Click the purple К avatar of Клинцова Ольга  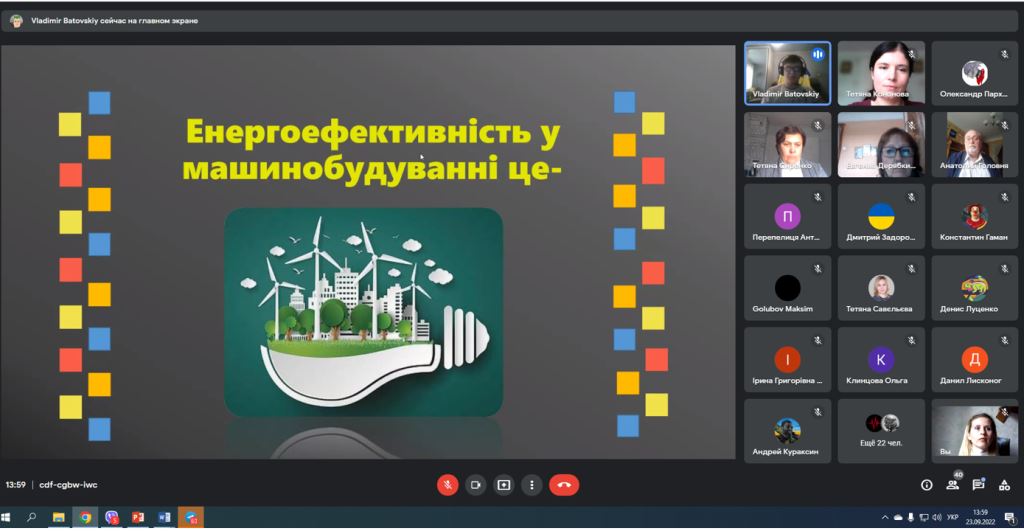(x=881, y=359)
